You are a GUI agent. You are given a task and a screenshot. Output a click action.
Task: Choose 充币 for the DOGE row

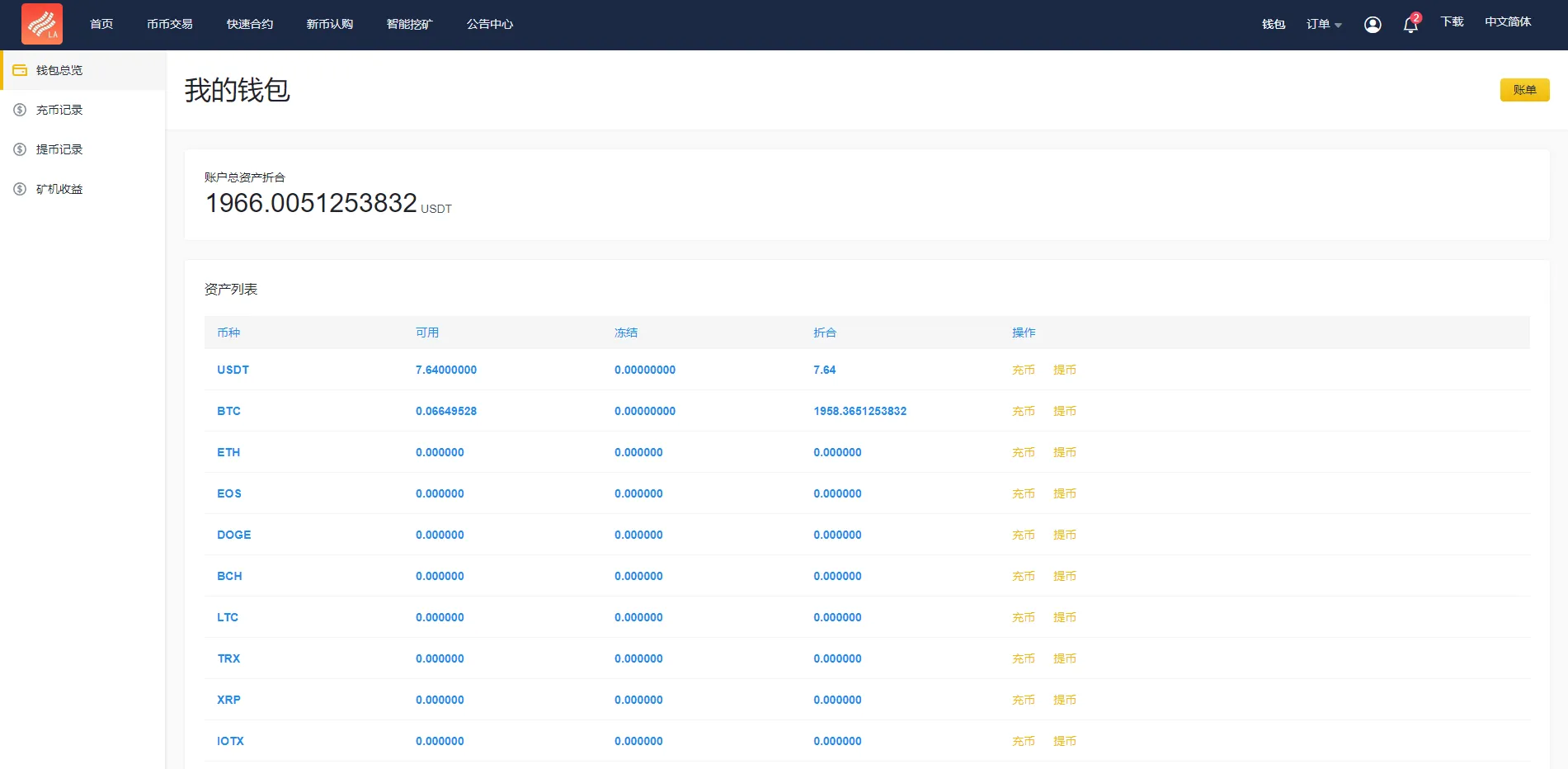pyautogui.click(x=1023, y=535)
